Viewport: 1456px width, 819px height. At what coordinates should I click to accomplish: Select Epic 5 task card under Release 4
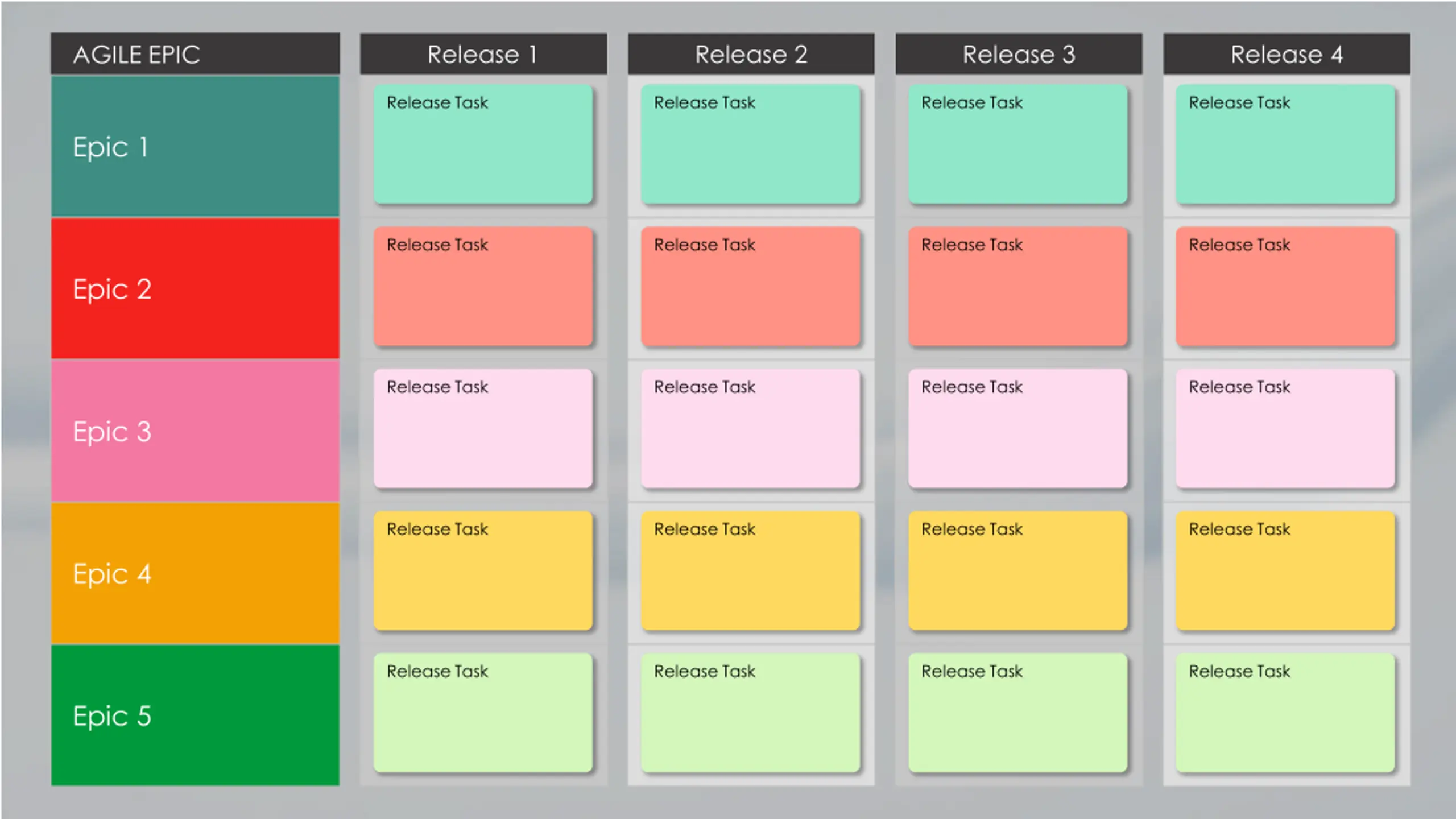pyautogui.click(x=1285, y=713)
